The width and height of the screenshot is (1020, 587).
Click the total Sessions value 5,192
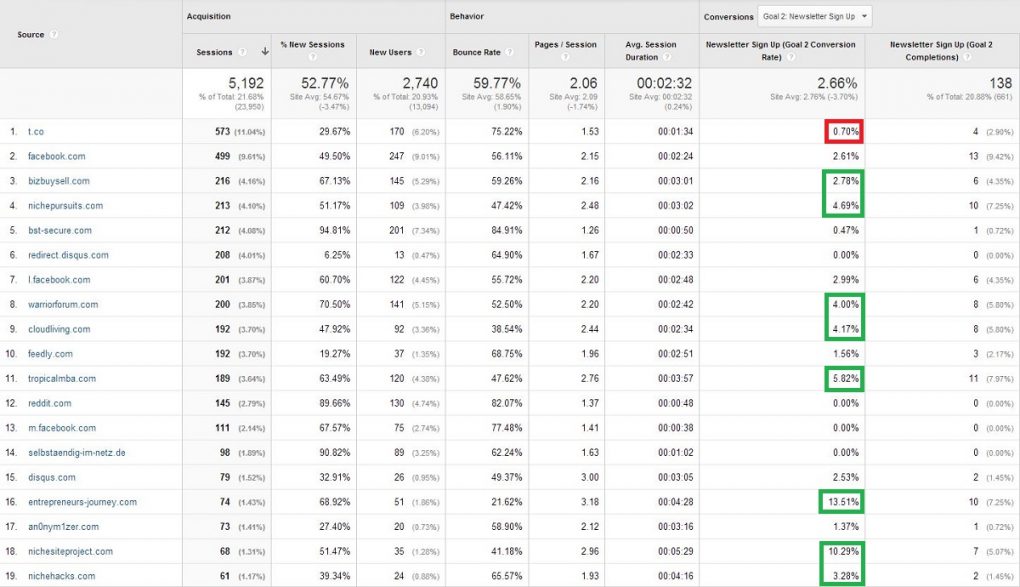point(246,83)
